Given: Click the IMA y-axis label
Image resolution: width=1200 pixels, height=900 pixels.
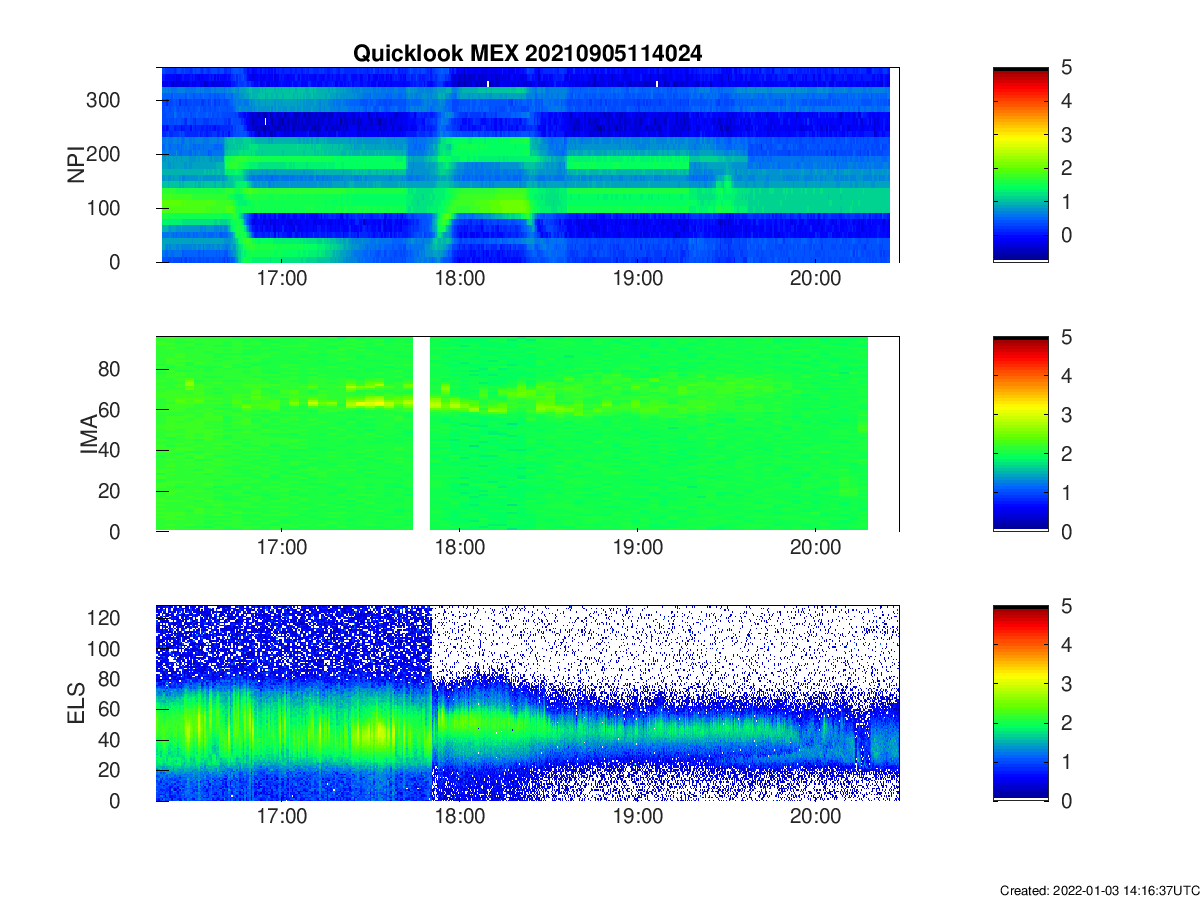Looking at the screenshot, I should click(x=88, y=435).
